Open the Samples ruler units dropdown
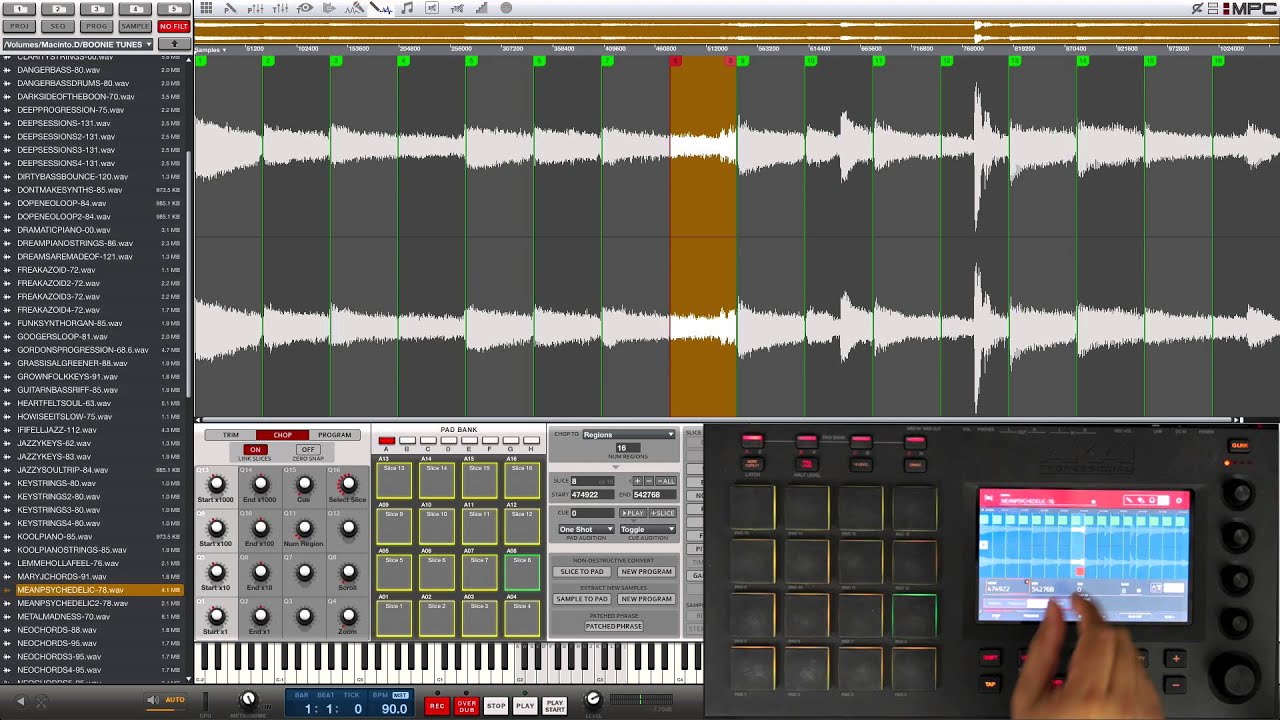1280x720 pixels. click(210, 49)
